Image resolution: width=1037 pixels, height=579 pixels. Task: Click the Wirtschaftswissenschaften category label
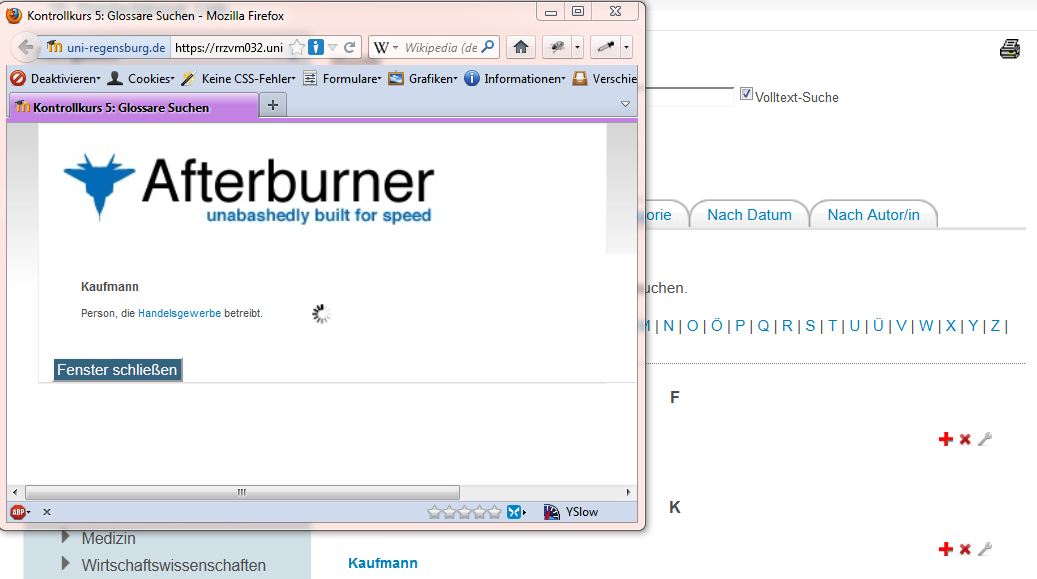click(x=174, y=565)
